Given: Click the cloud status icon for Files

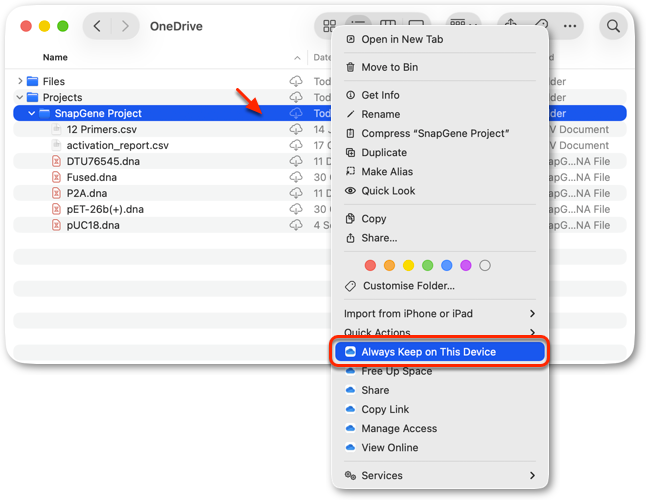Looking at the screenshot, I should pyautogui.click(x=296, y=81).
